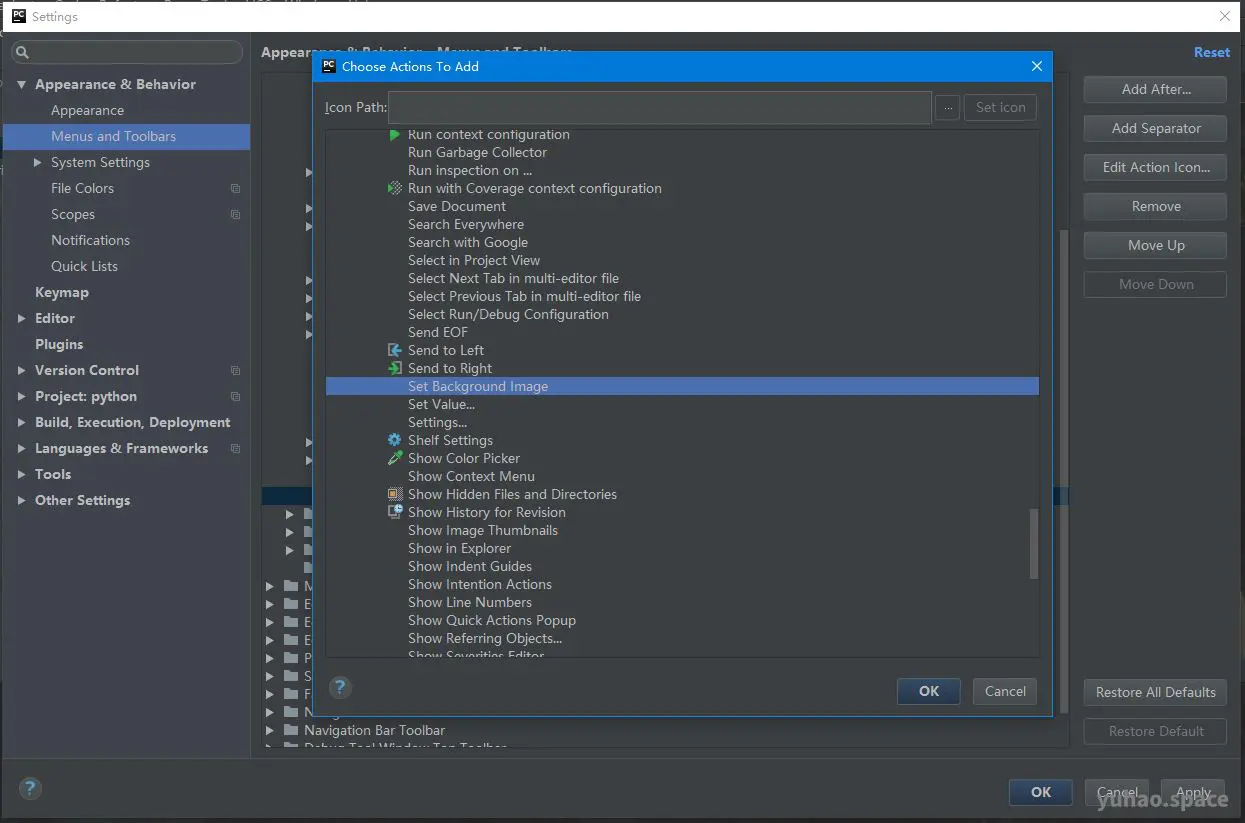The image size is (1245, 823).
Task: Expand the Other Settings section
Action: pyautogui.click(x=21, y=500)
